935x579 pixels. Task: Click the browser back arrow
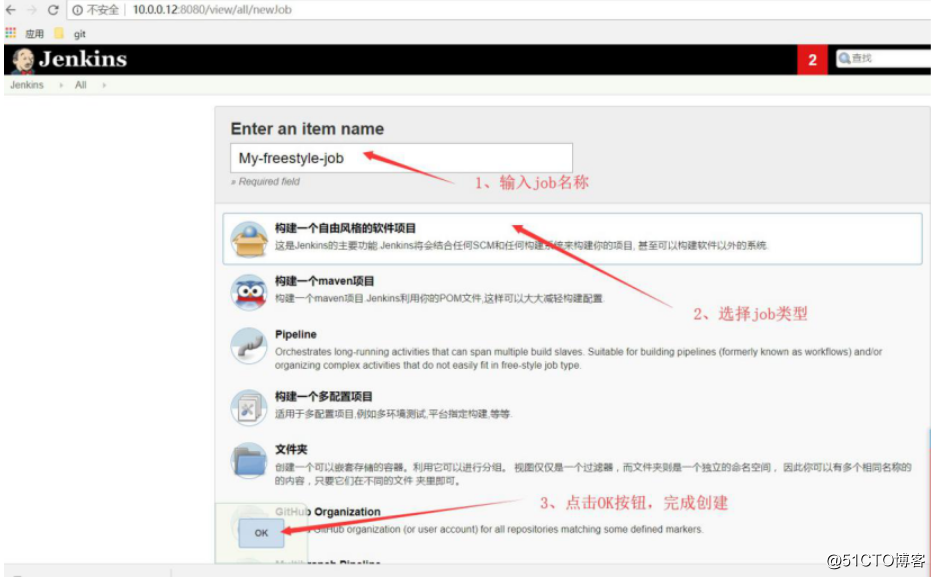[11, 10]
